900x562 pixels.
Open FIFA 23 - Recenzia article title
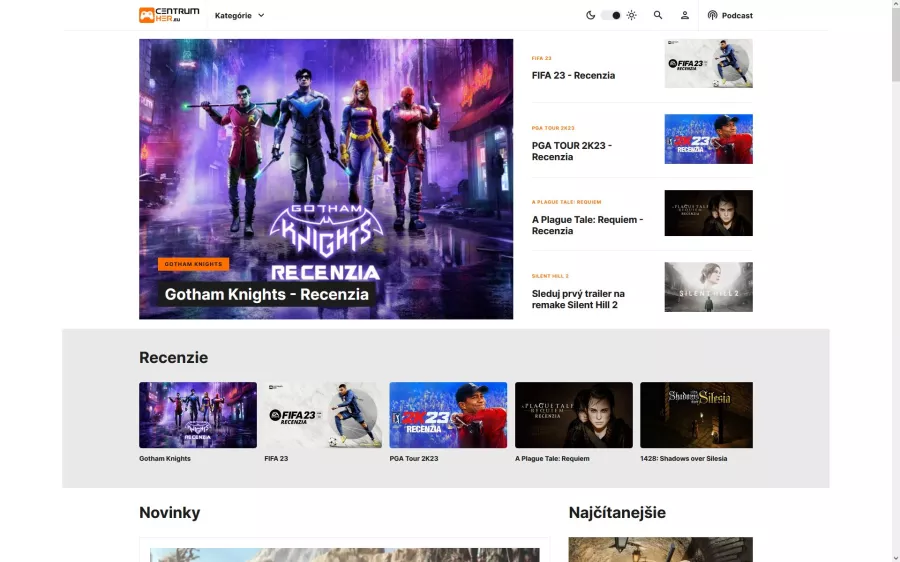coord(573,75)
